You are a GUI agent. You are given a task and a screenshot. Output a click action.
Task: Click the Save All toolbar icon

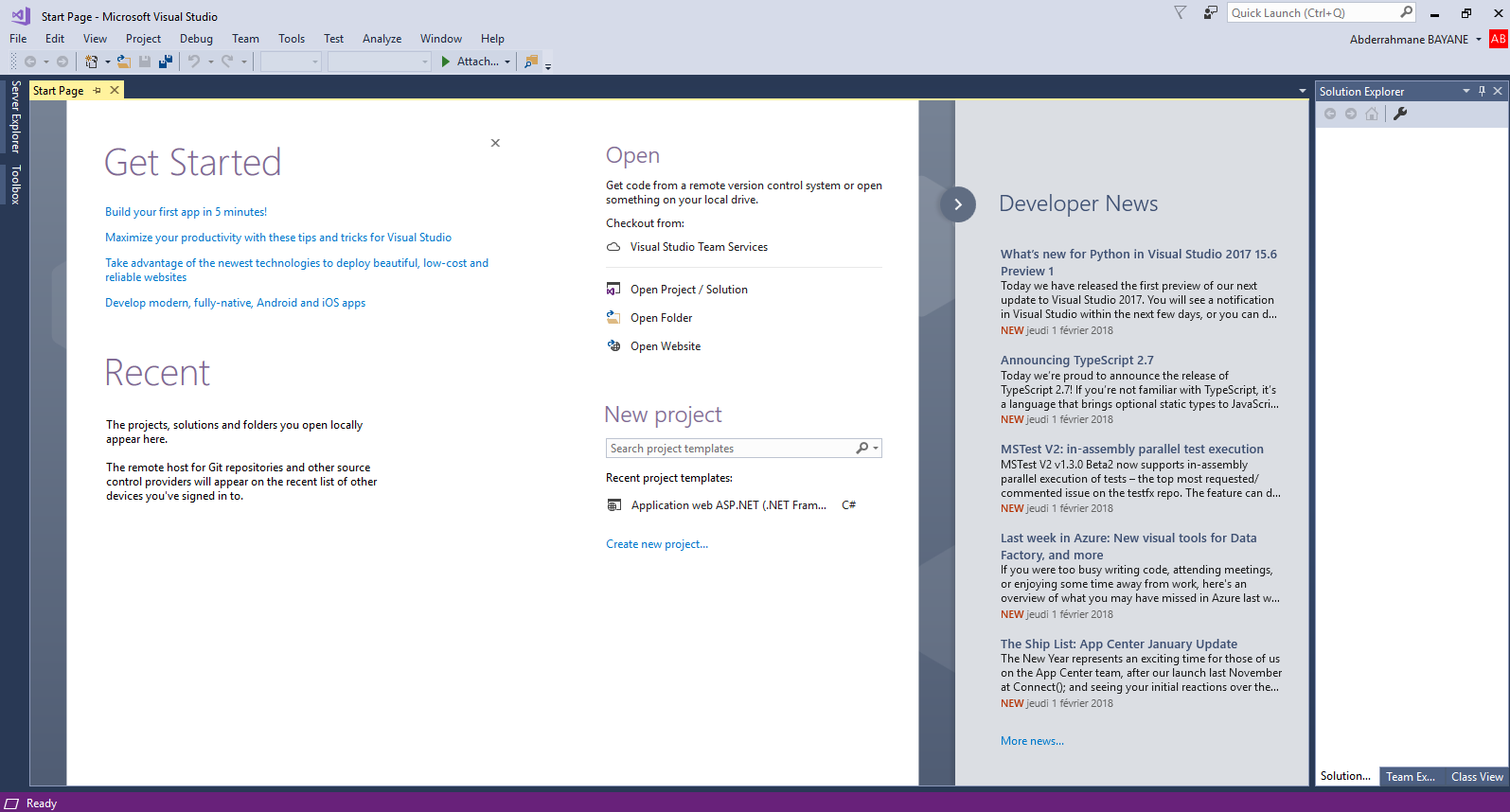pos(166,62)
